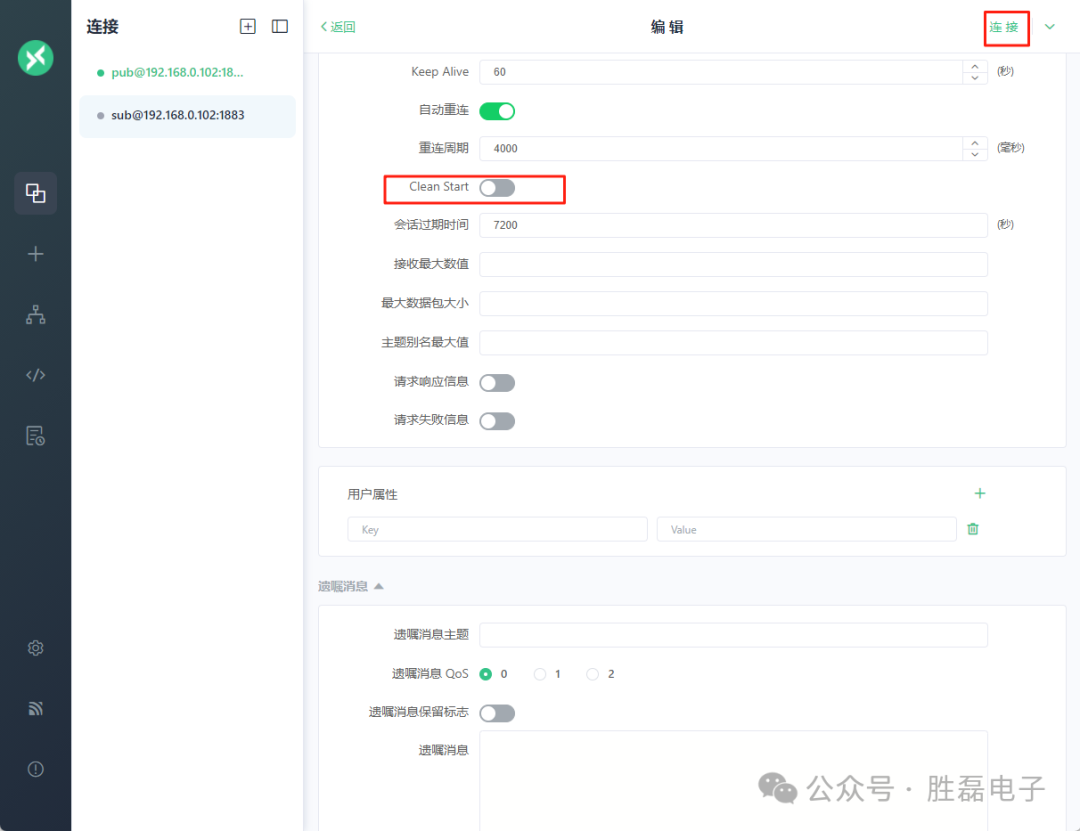Decrease the Keep Alive value

click(x=975, y=78)
